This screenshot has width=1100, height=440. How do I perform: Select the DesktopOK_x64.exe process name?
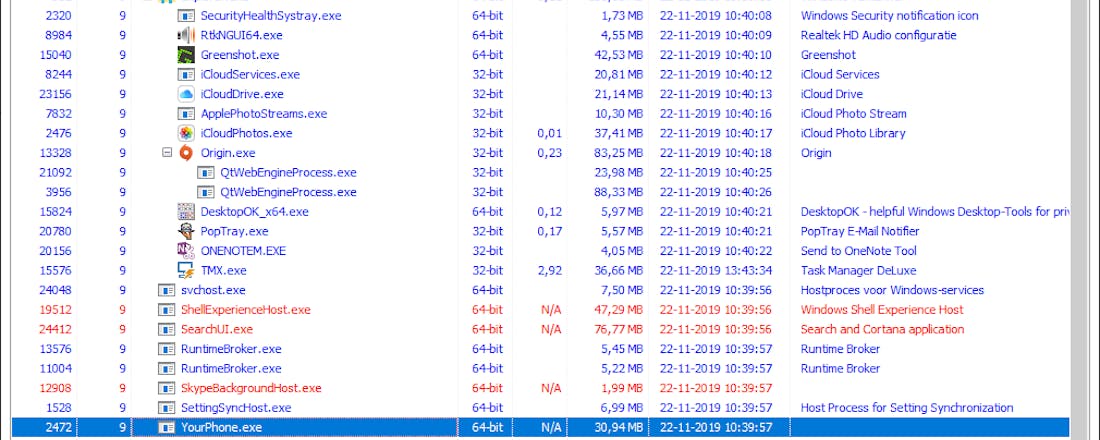point(255,212)
